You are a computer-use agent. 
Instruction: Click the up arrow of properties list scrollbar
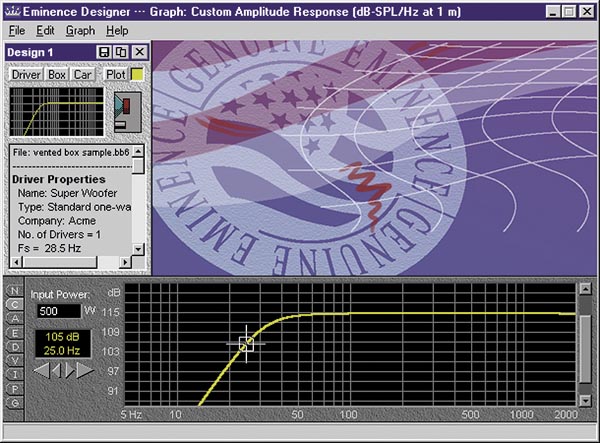pos(138,151)
